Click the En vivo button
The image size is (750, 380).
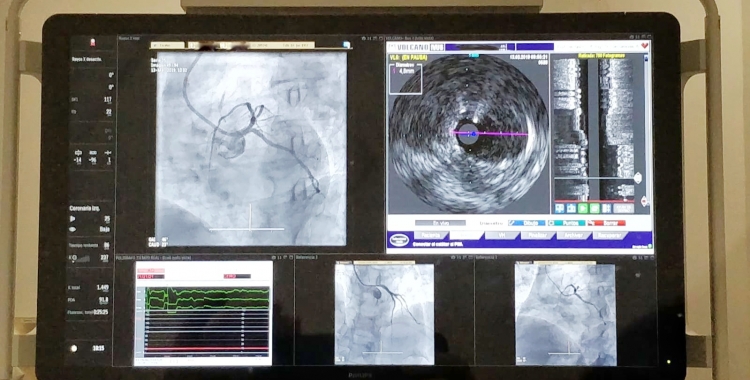tap(440, 223)
